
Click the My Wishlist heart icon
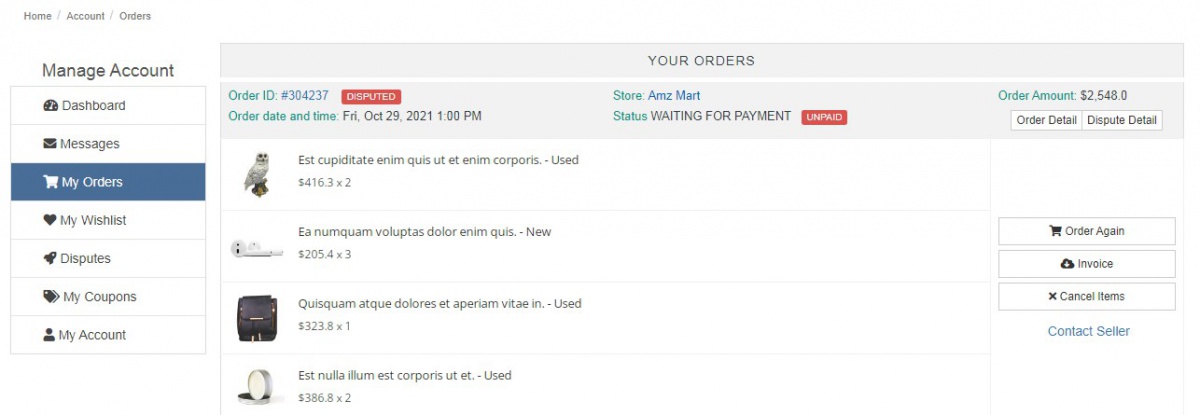[50, 220]
